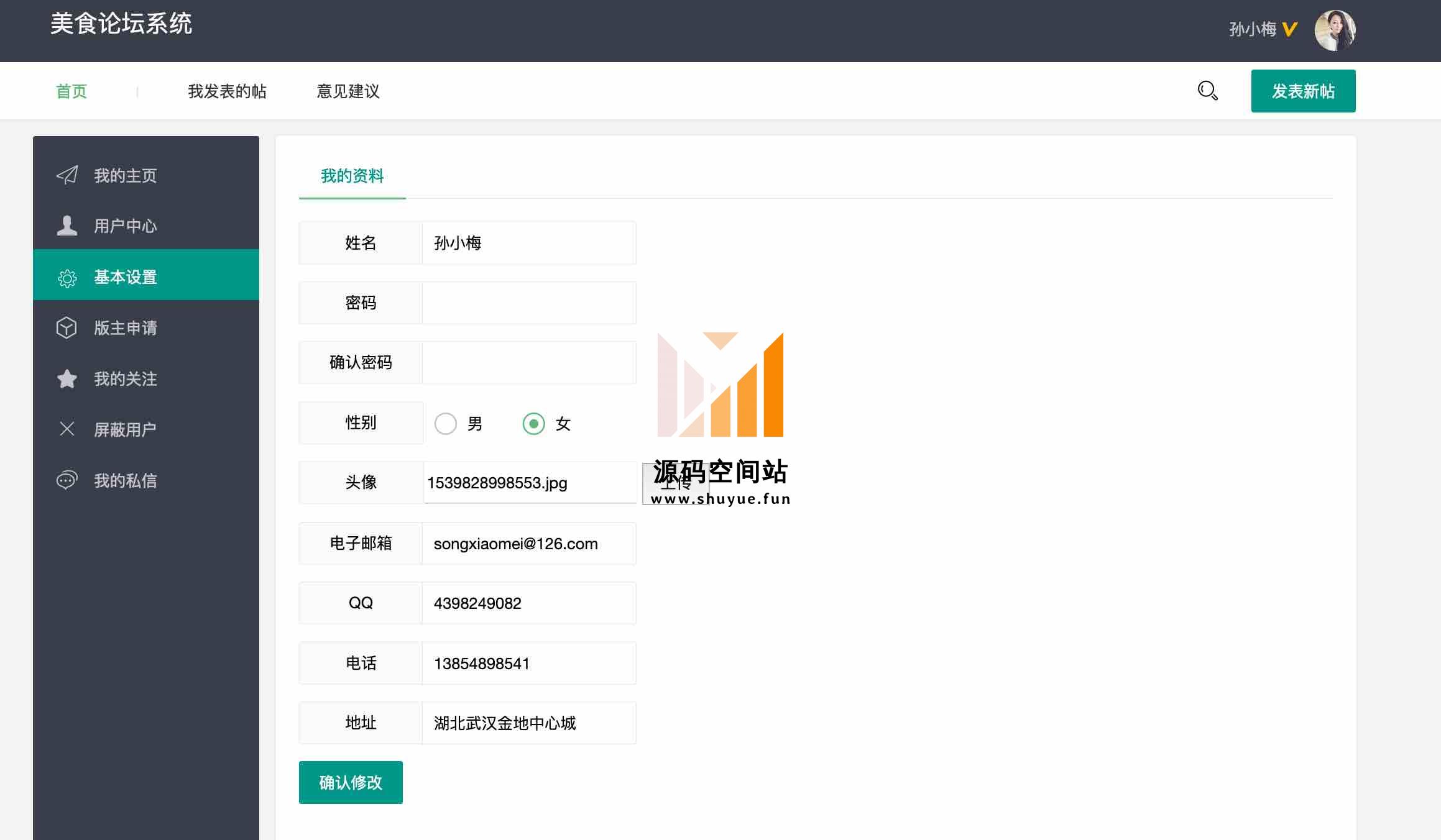Click the user silhouette icon for 用户中心
Image resolution: width=1441 pixels, height=840 pixels.
(67, 226)
